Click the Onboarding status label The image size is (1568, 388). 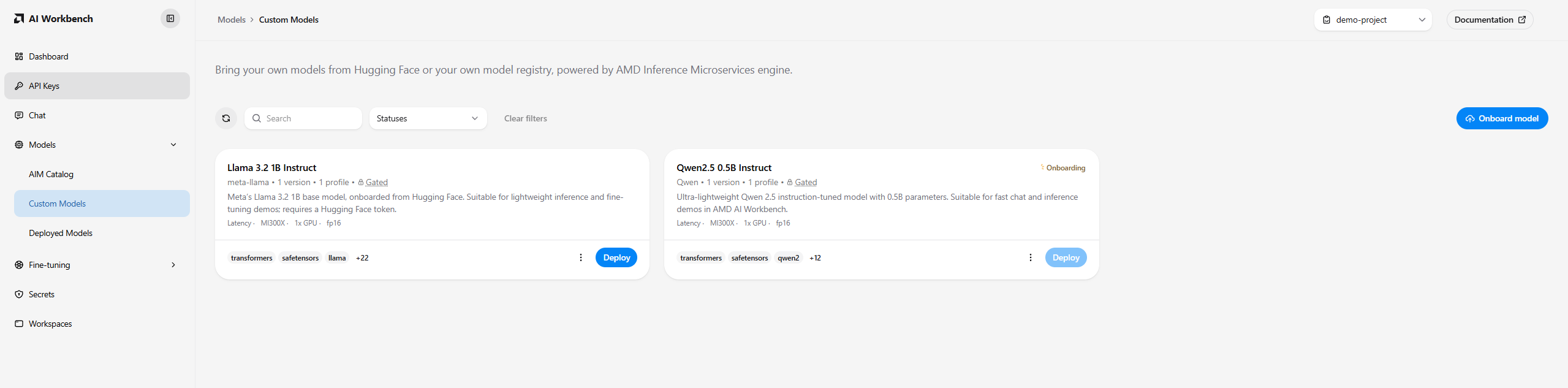point(1066,168)
